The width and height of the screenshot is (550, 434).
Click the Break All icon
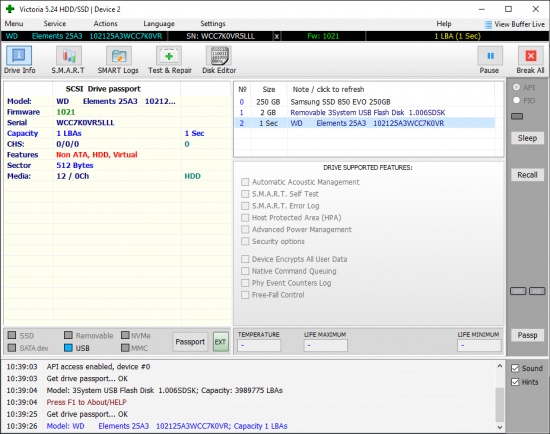coord(531,56)
